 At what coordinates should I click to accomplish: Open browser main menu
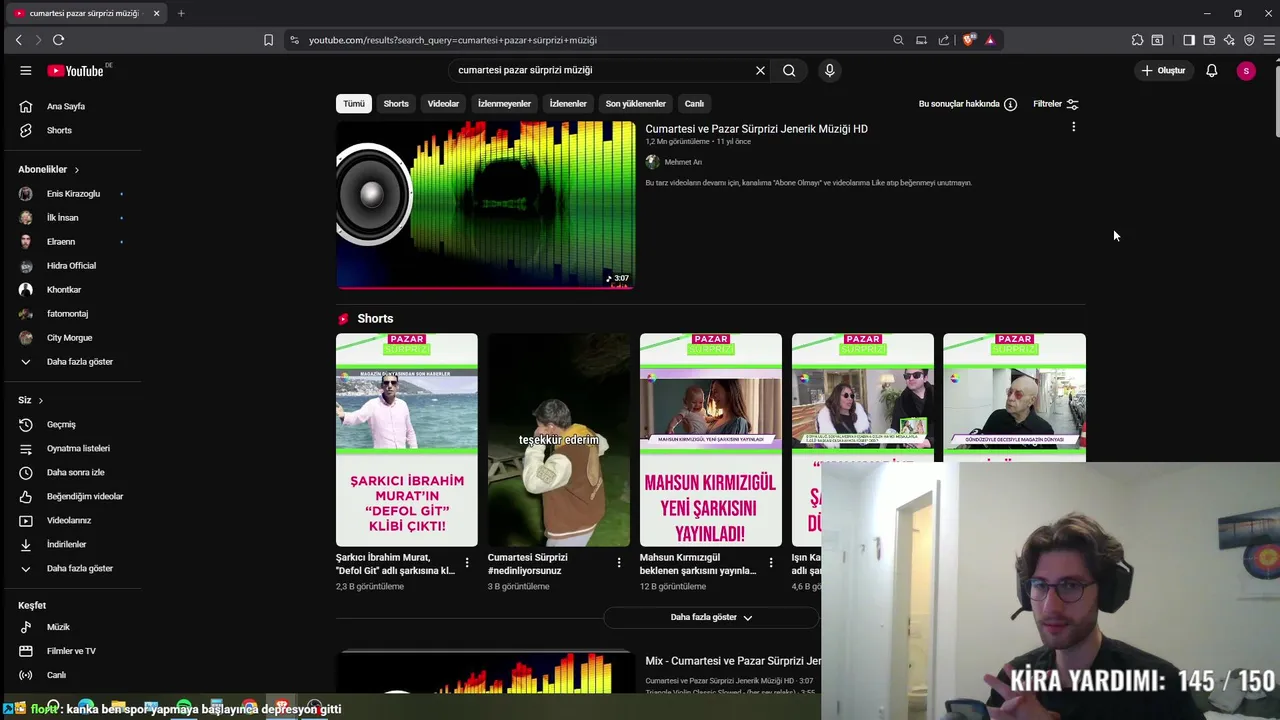(1269, 40)
